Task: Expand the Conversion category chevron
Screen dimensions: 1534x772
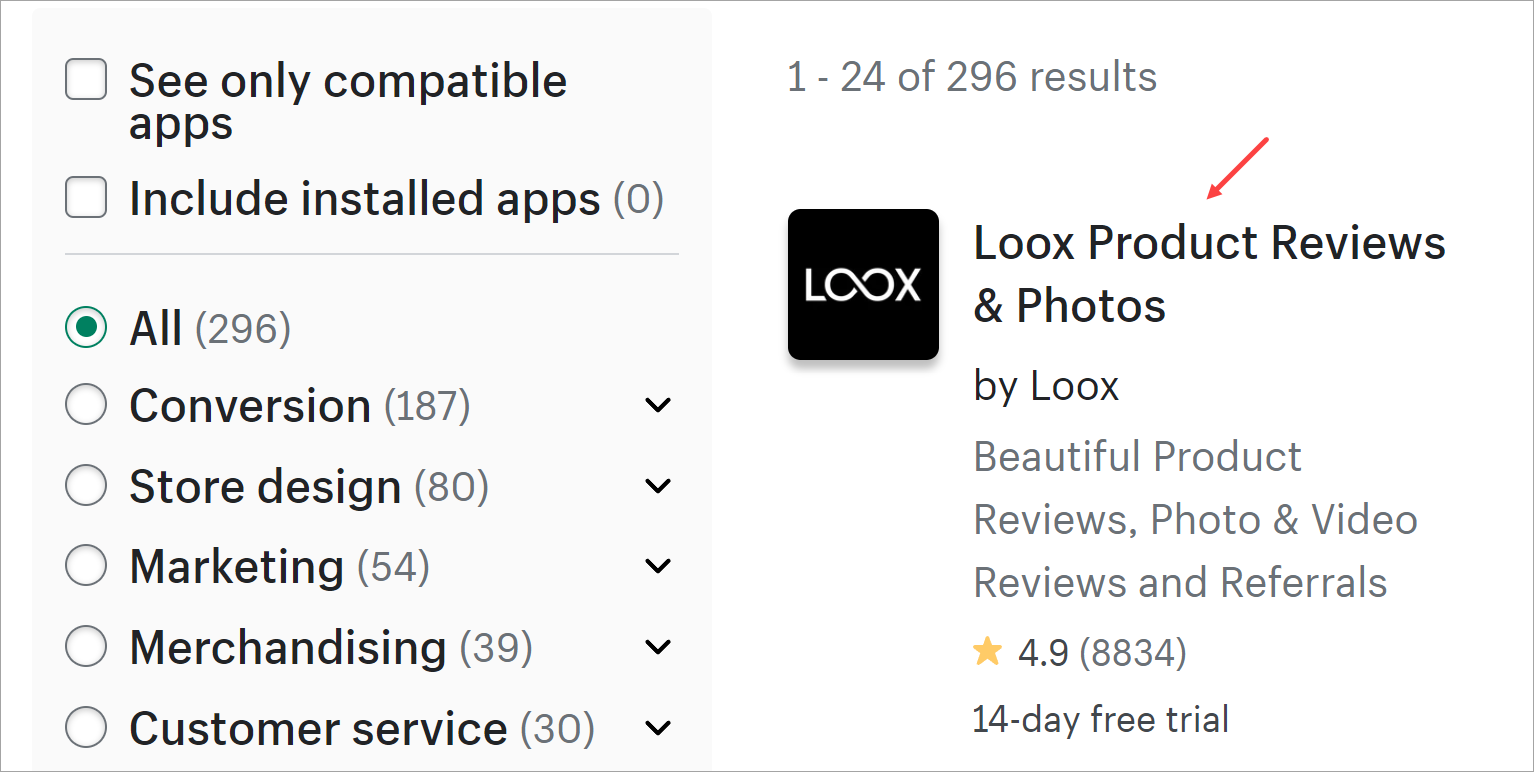Action: pos(658,405)
